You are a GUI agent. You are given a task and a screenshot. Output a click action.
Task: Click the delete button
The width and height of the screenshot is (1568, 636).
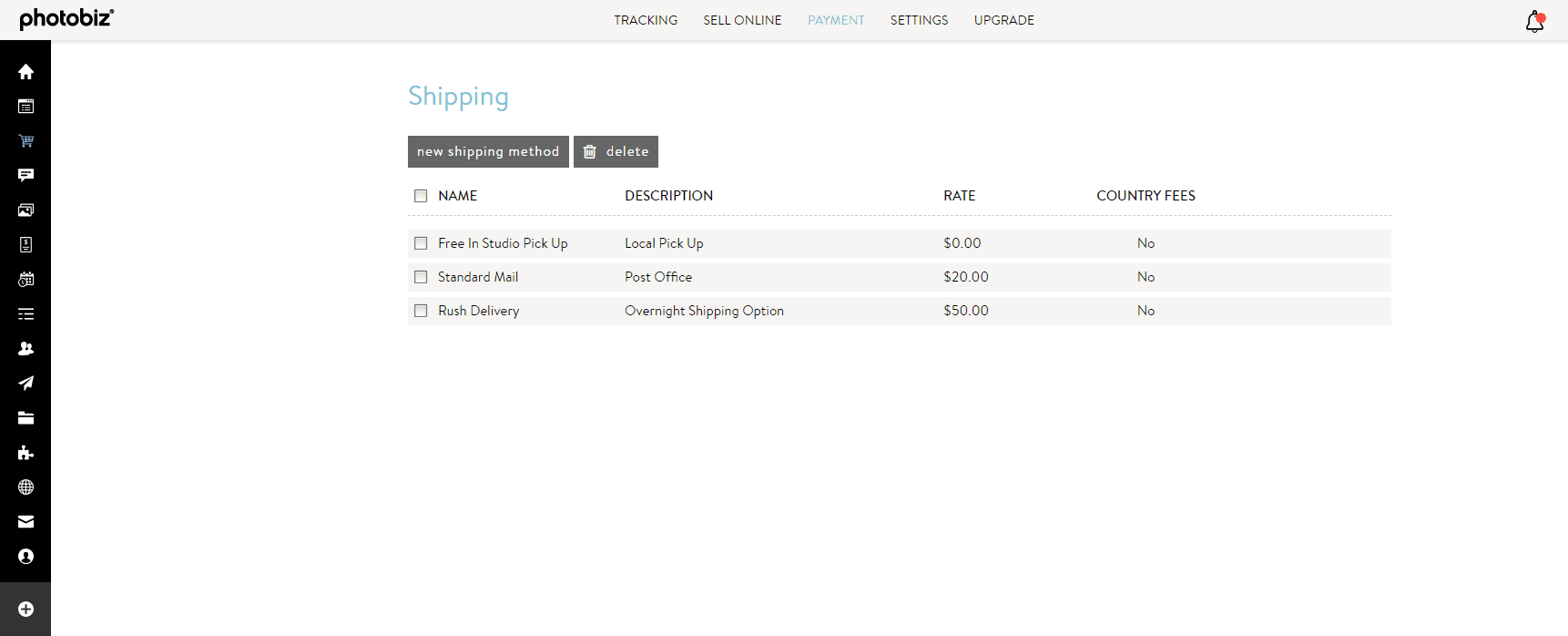coord(616,151)
